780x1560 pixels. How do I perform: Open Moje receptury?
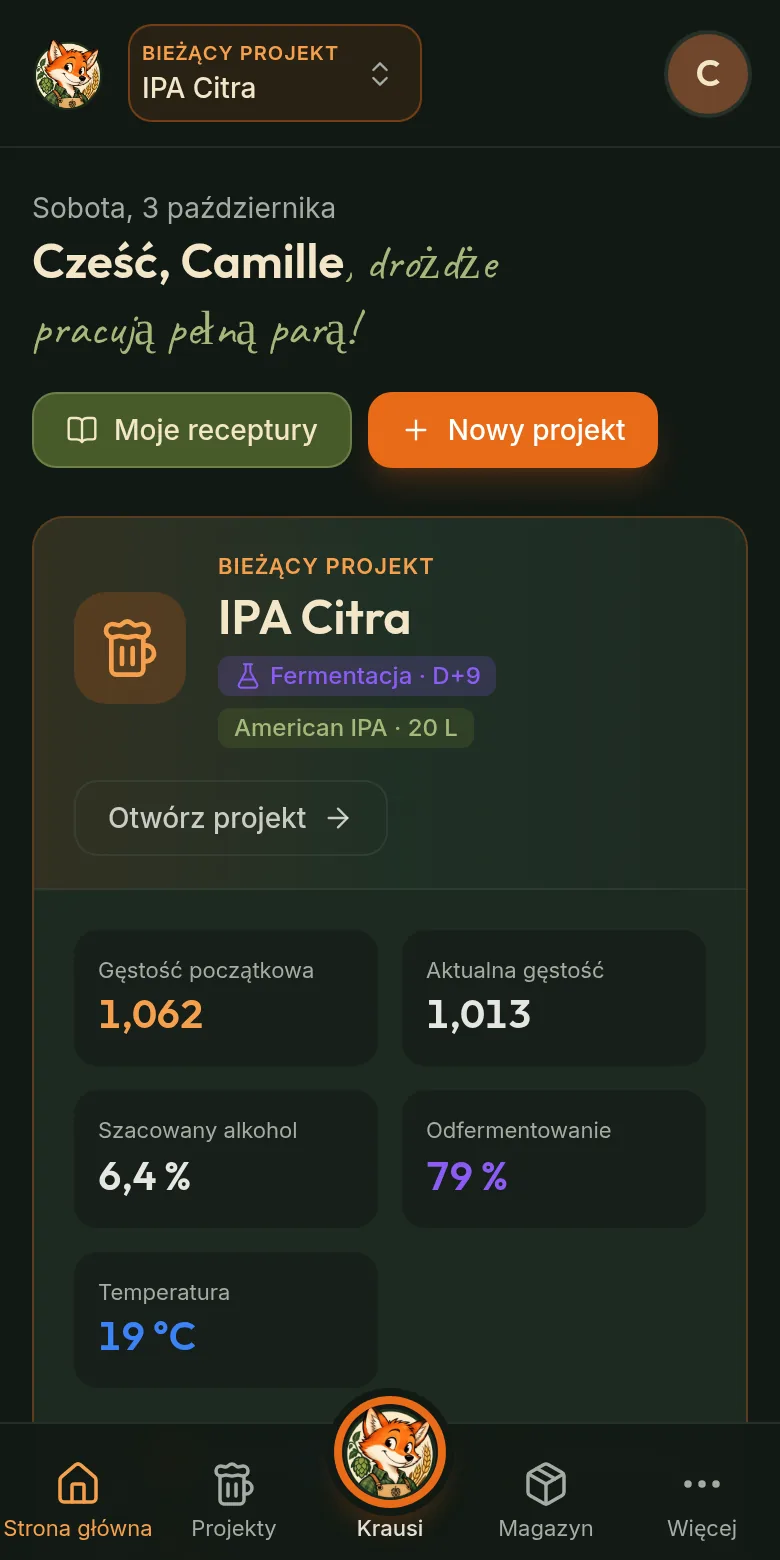(x=192, y=430)
